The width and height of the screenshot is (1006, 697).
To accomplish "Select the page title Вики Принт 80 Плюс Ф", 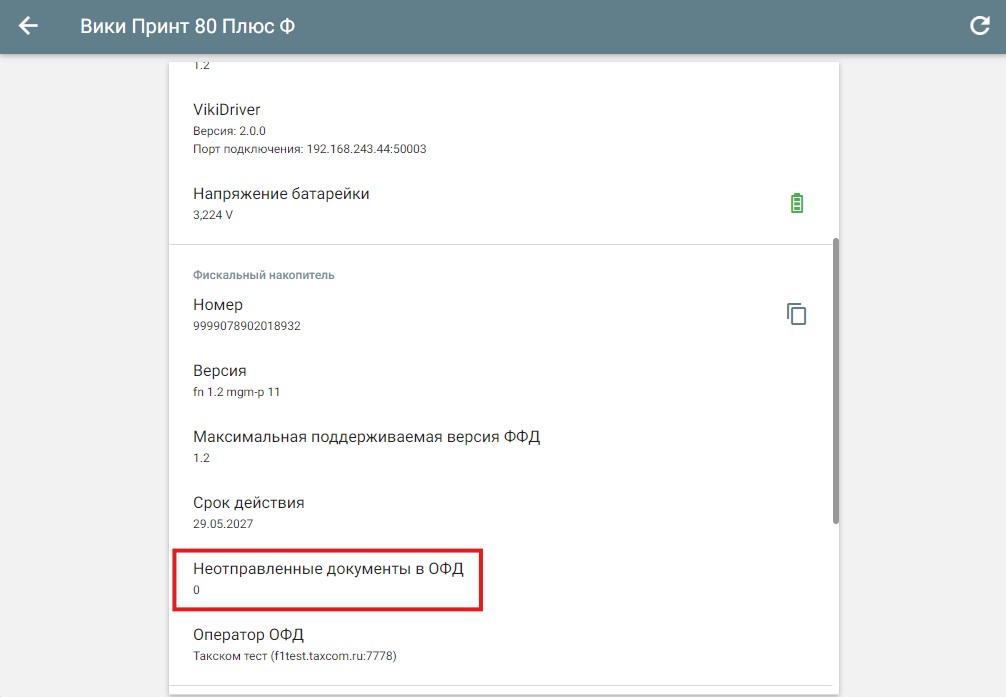I will pyautogui.click(x=187, y=27).
